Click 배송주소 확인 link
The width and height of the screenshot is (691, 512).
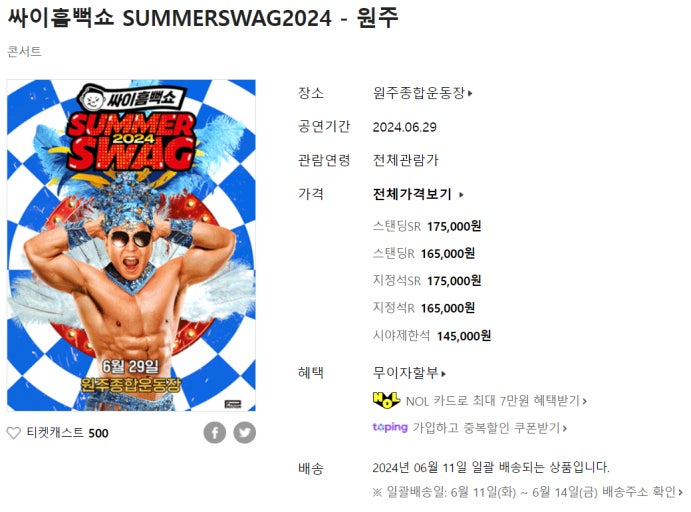coord(642,491)
